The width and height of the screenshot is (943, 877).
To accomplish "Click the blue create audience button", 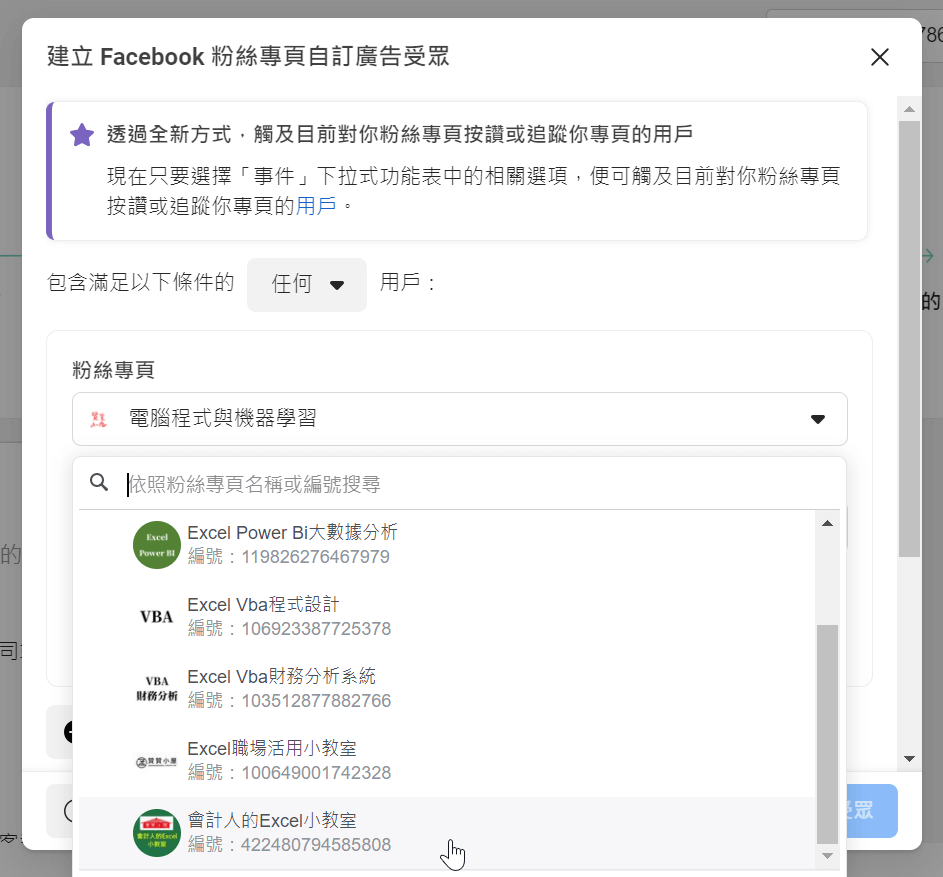I will click(x=871, y=811).
